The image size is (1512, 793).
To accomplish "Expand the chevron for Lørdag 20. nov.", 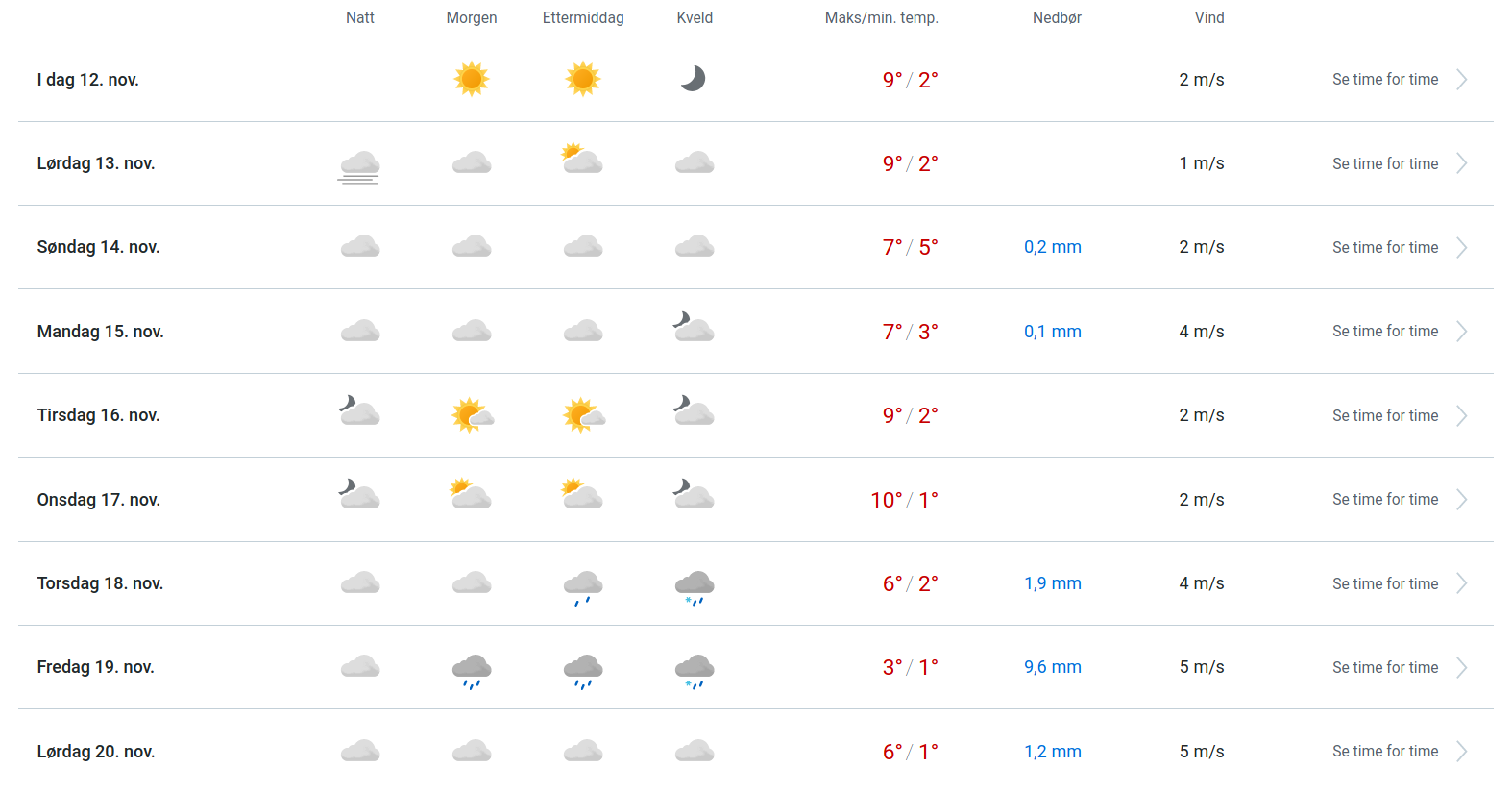I will tap(1461, 752).
